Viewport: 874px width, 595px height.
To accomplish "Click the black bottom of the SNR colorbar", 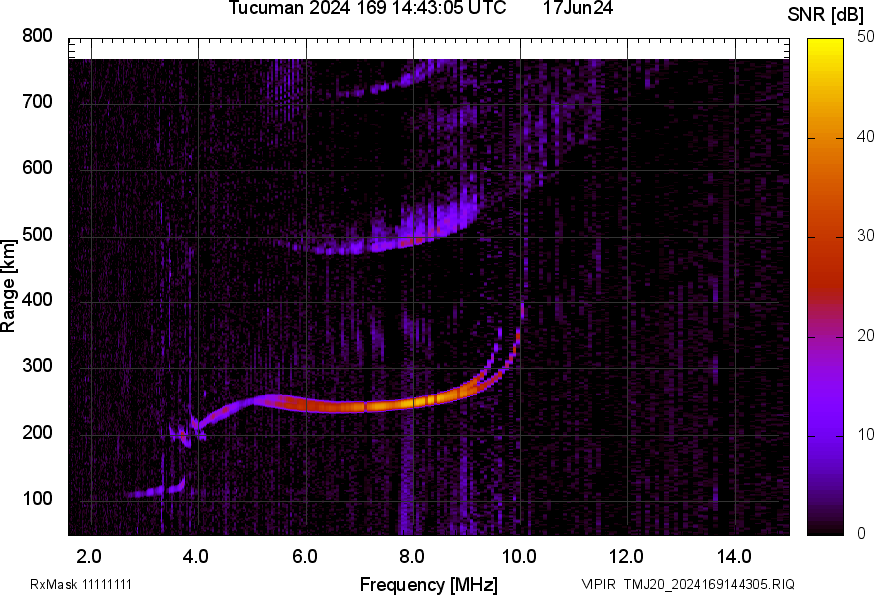I will (826, 528).
